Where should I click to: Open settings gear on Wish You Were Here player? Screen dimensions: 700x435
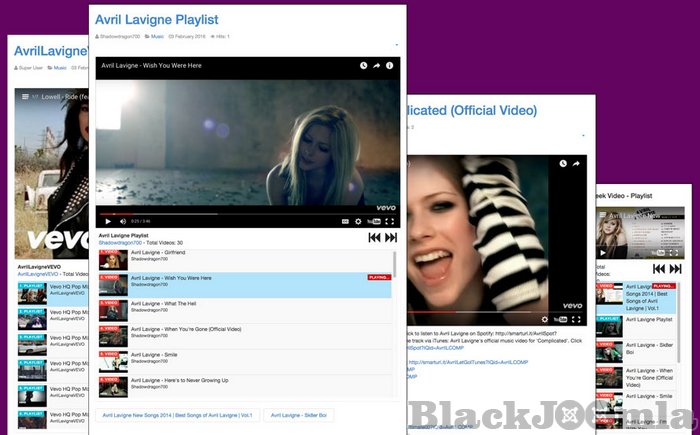(358, 221)
